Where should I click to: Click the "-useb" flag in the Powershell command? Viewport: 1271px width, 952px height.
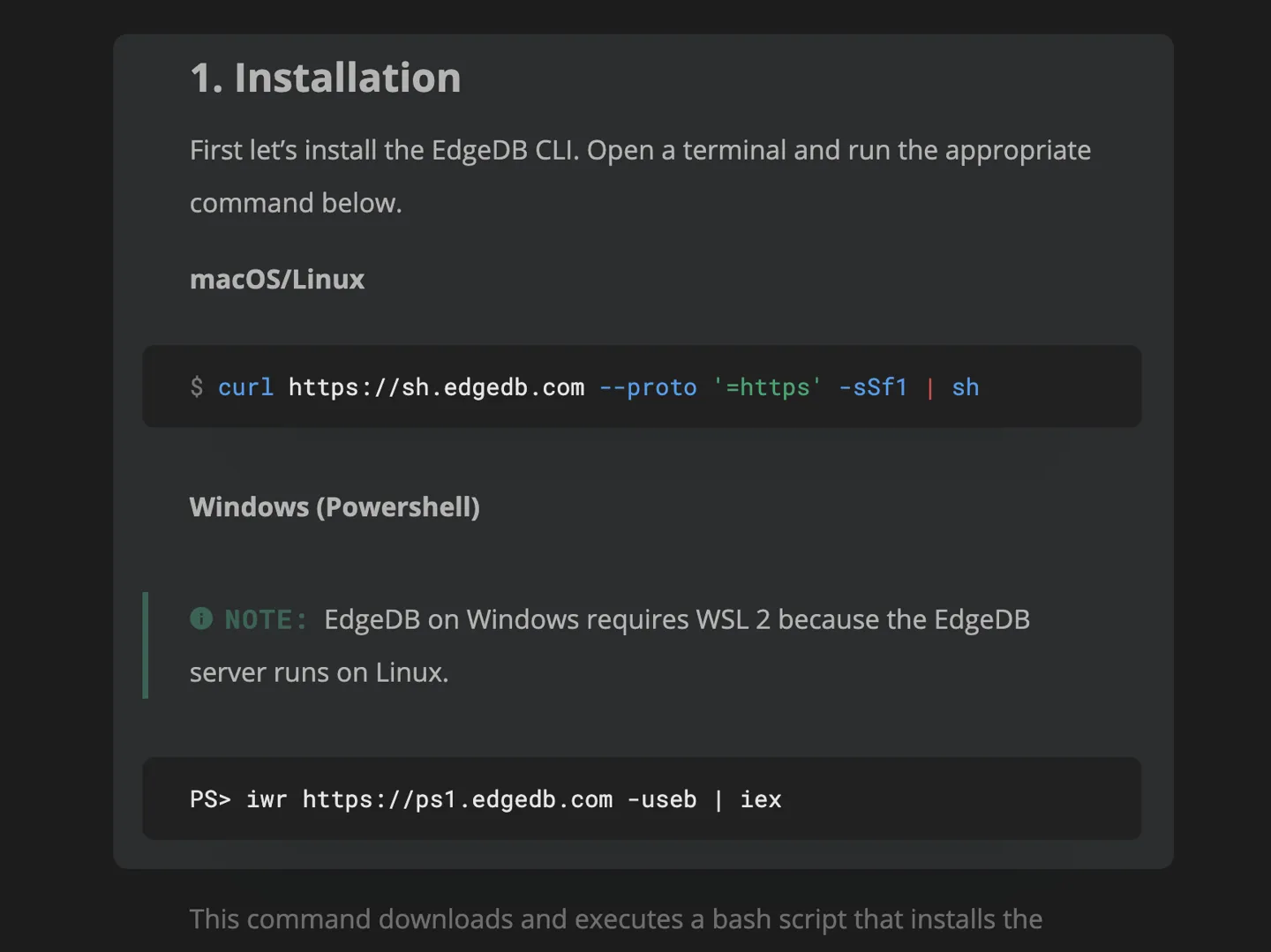tap(661, 799)
